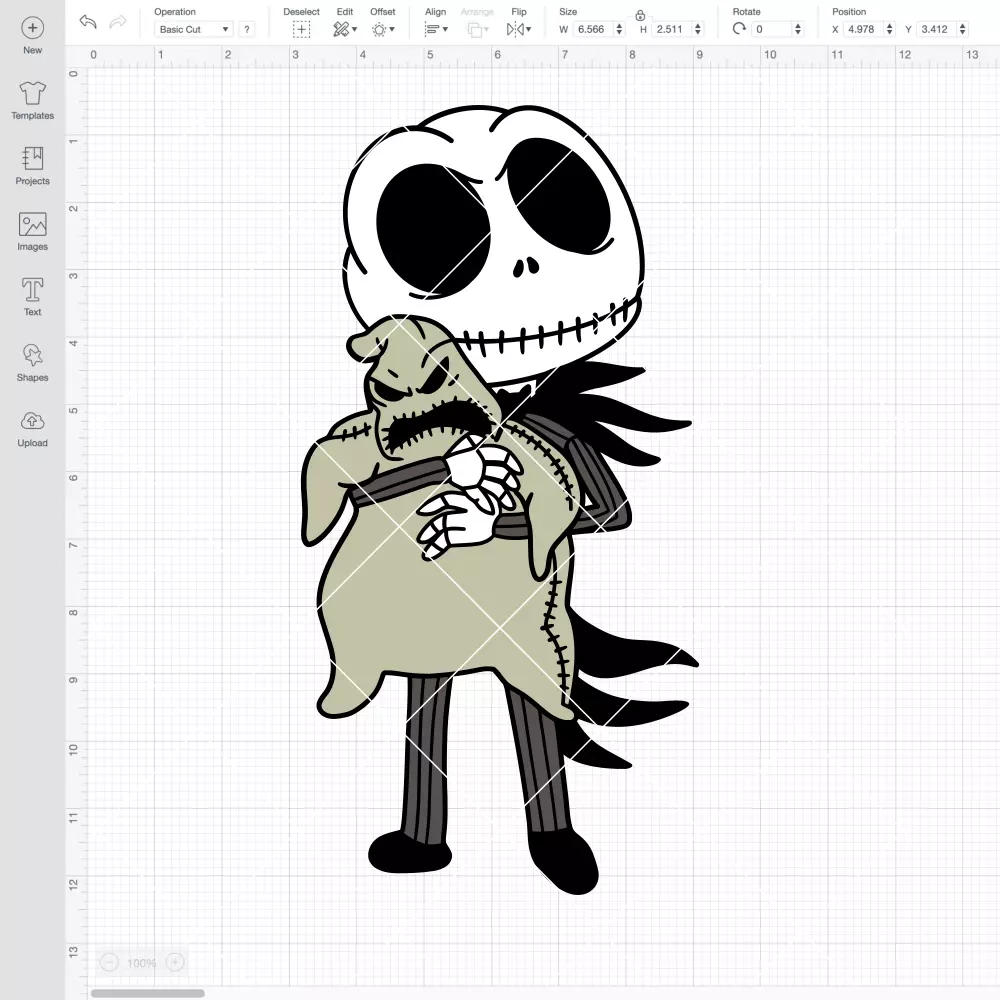This screenshot has width=1000, height=1000.
Task: Click the Deselect icon
Action: (x=302, y=29)
